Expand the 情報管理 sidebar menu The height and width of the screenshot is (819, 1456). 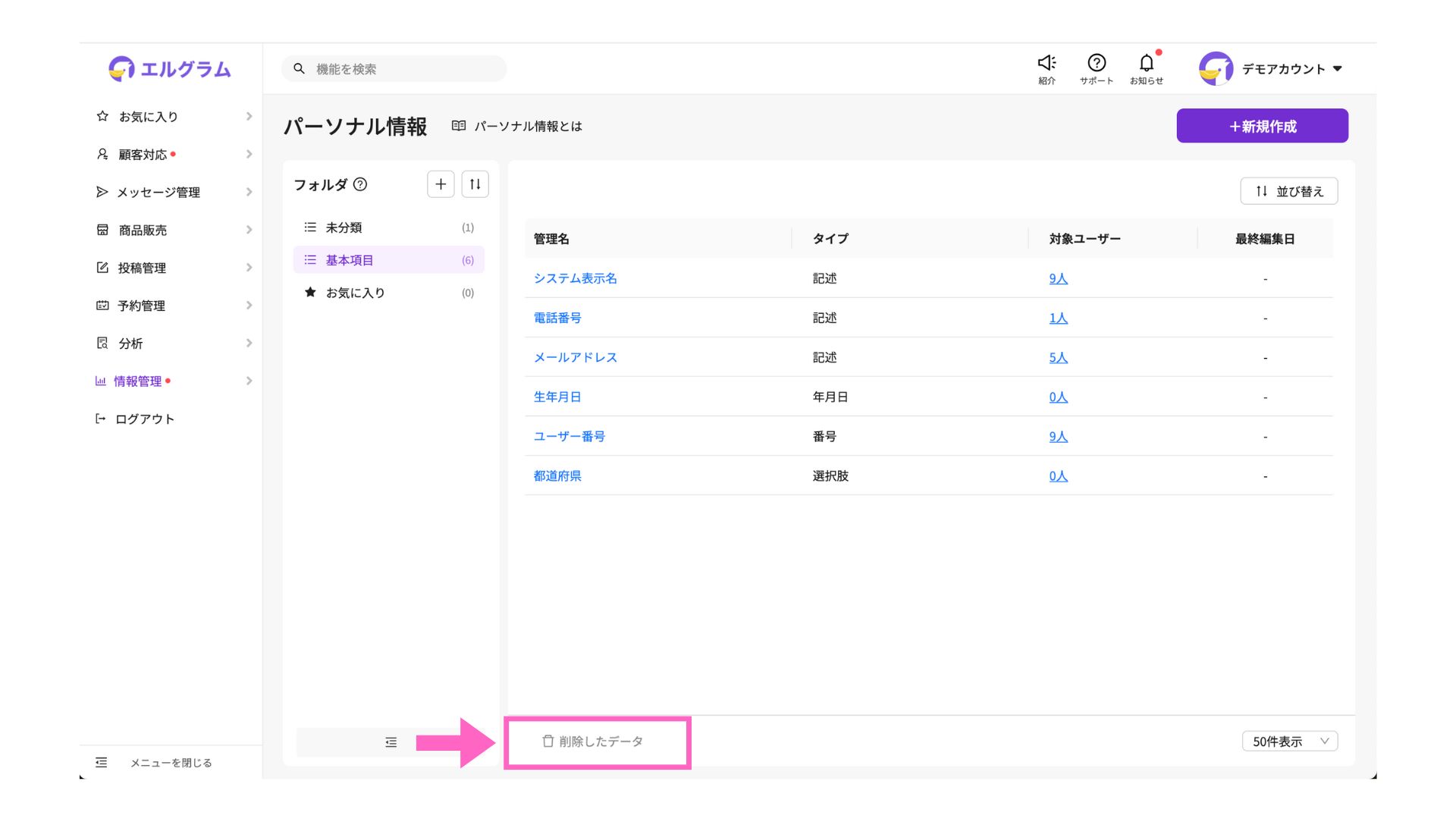click(x=138, y=381)
